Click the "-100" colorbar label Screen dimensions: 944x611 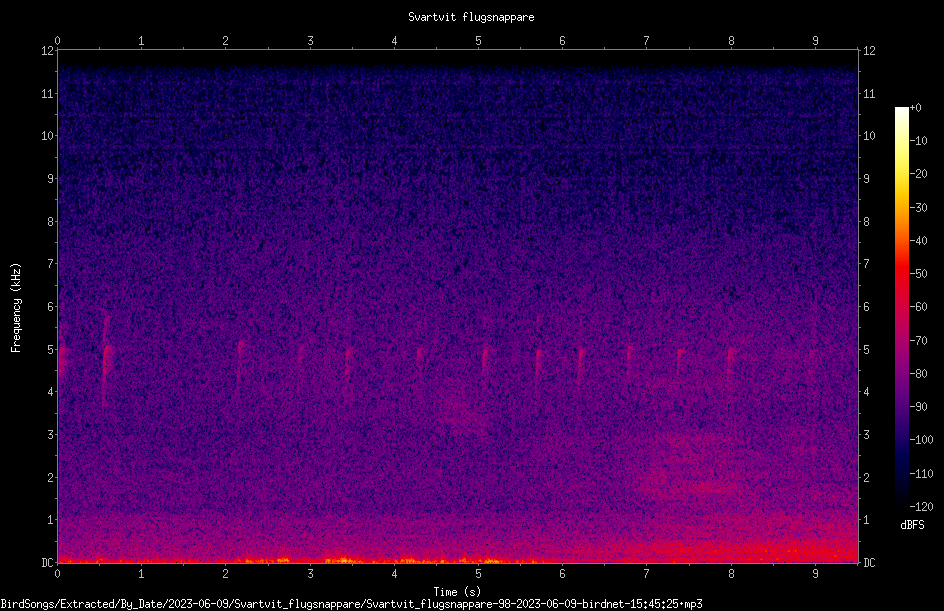click(921, 440)
